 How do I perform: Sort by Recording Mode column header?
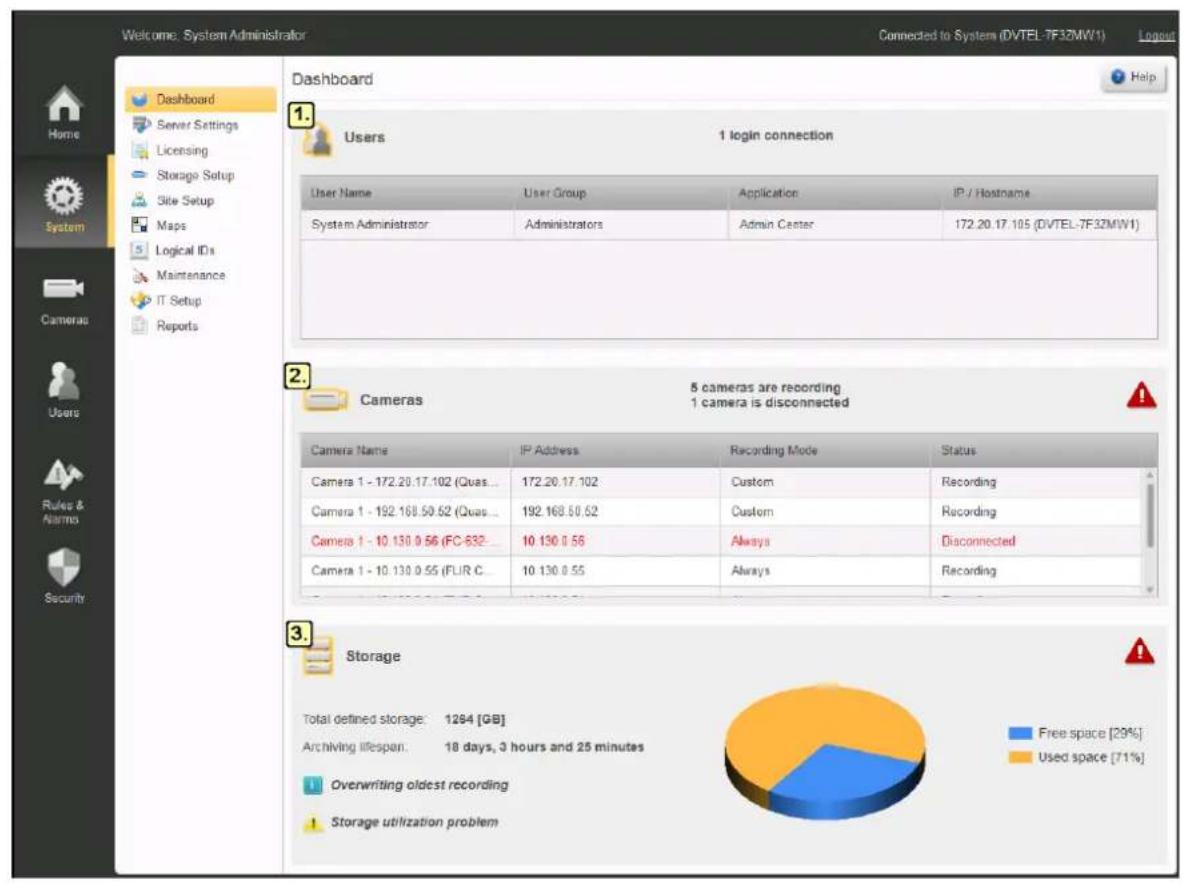pyautogui.click(x=825, y=451)
